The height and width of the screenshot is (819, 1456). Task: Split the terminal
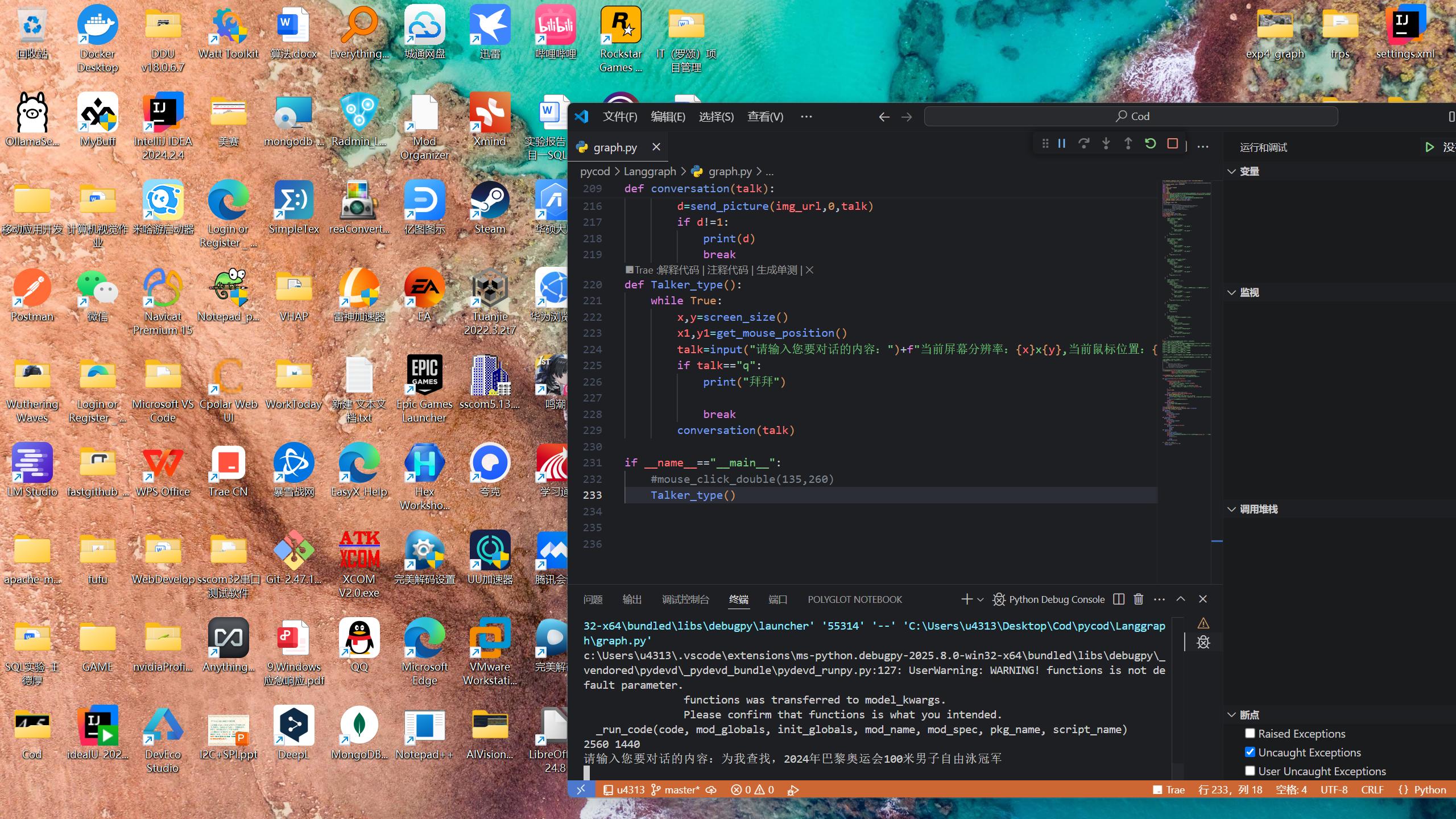(x=1119, y=599)
